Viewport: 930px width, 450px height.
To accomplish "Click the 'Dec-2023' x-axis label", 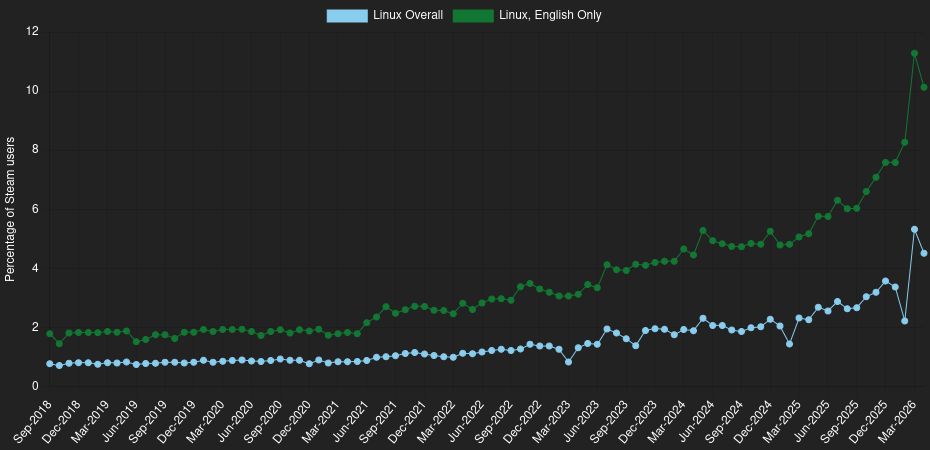I will coord(638,420).
